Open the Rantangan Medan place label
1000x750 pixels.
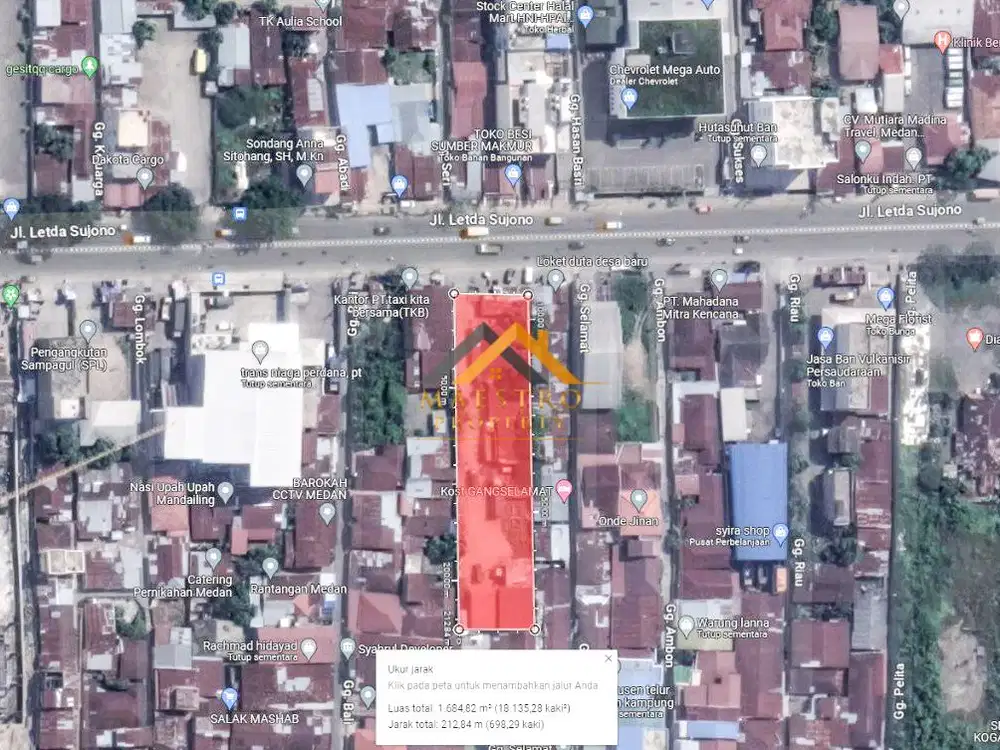(x=270, y=567)
